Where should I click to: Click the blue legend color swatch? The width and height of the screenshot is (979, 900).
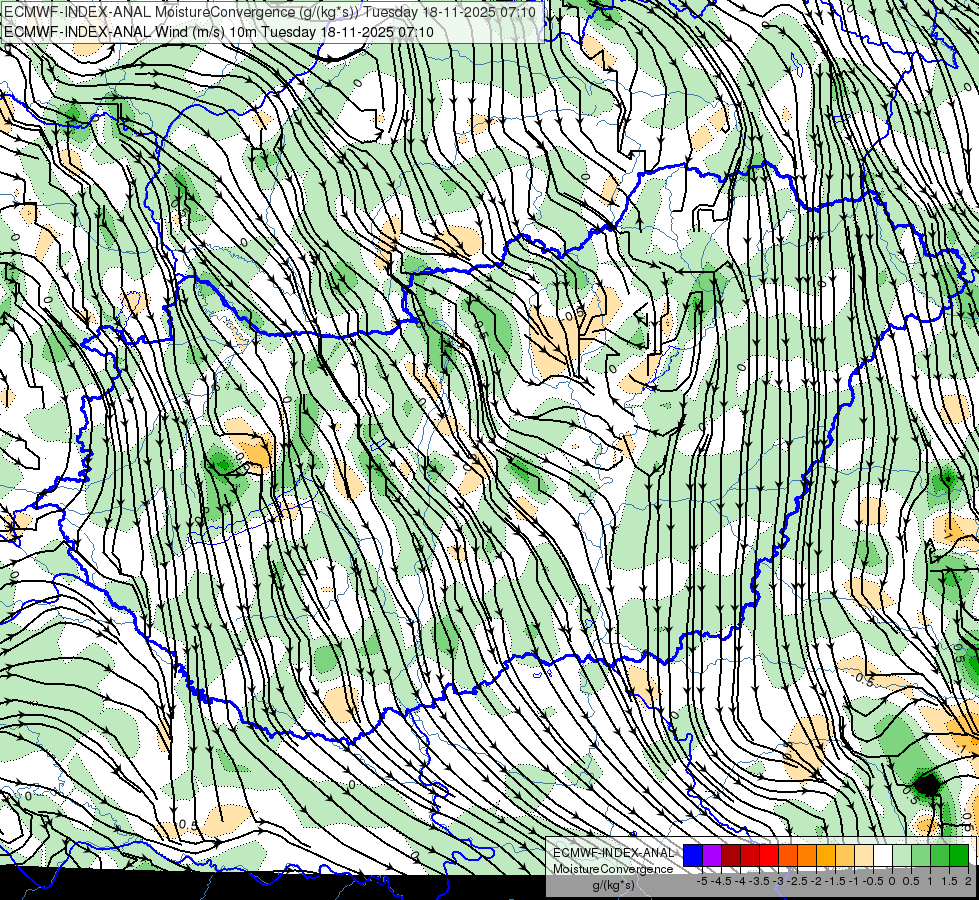click(693, 855)
